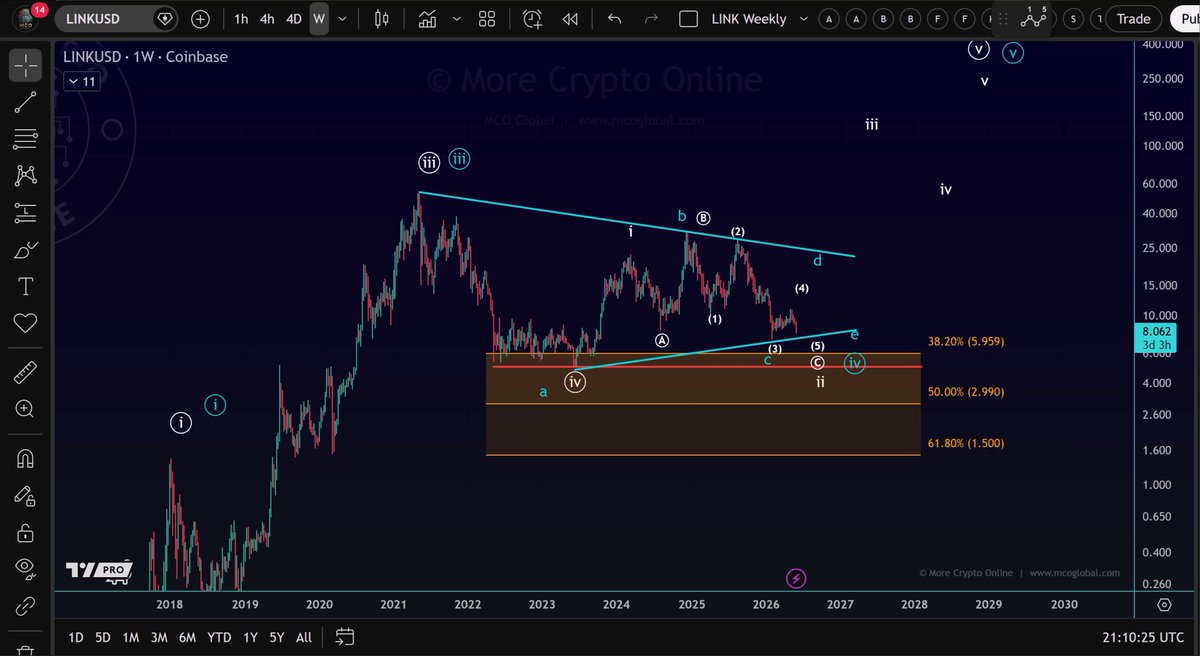Click the 50.00% (2.990) Fibonacci label
1200x656 pixels.
(x=966, y=392)
